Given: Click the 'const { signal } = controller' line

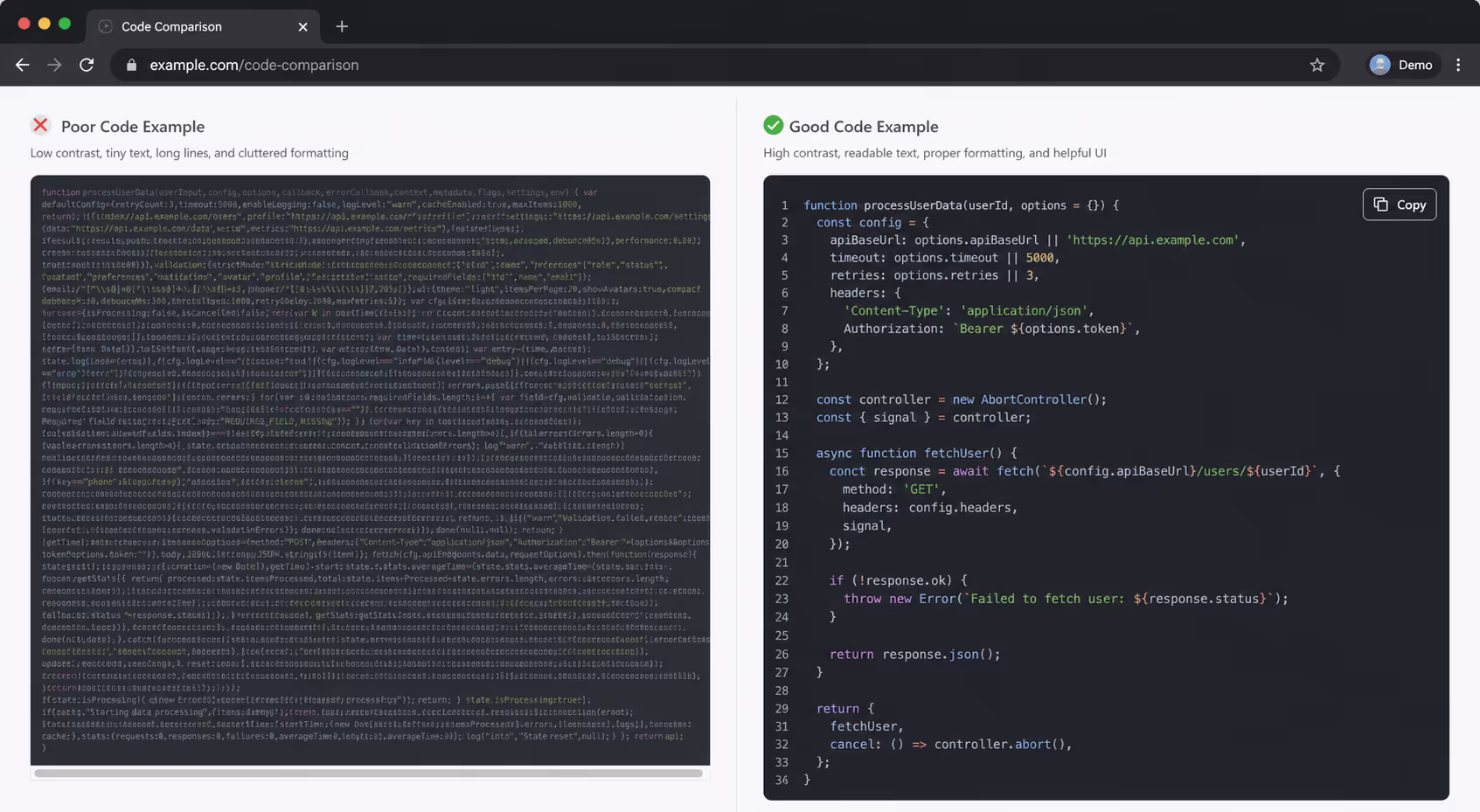Looking at the screenshot, I should tap(924, 418).
